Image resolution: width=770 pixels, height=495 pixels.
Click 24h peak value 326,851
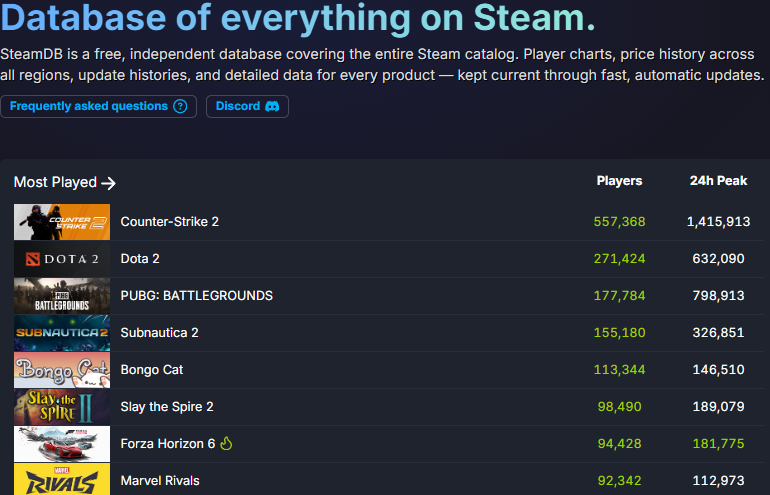tap(718, 332)
